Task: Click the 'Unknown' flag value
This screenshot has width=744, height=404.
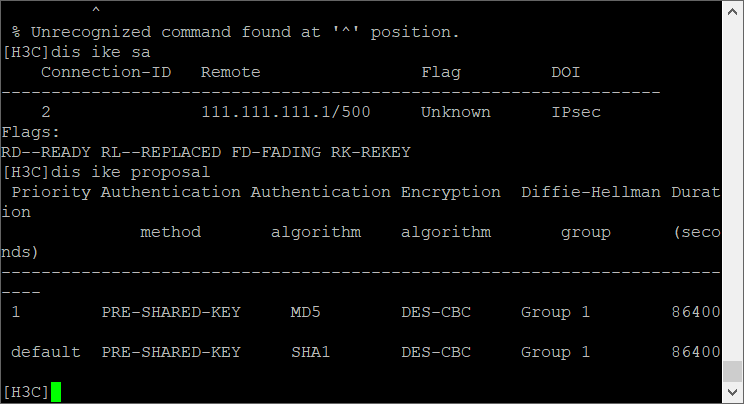Action: 455,112
